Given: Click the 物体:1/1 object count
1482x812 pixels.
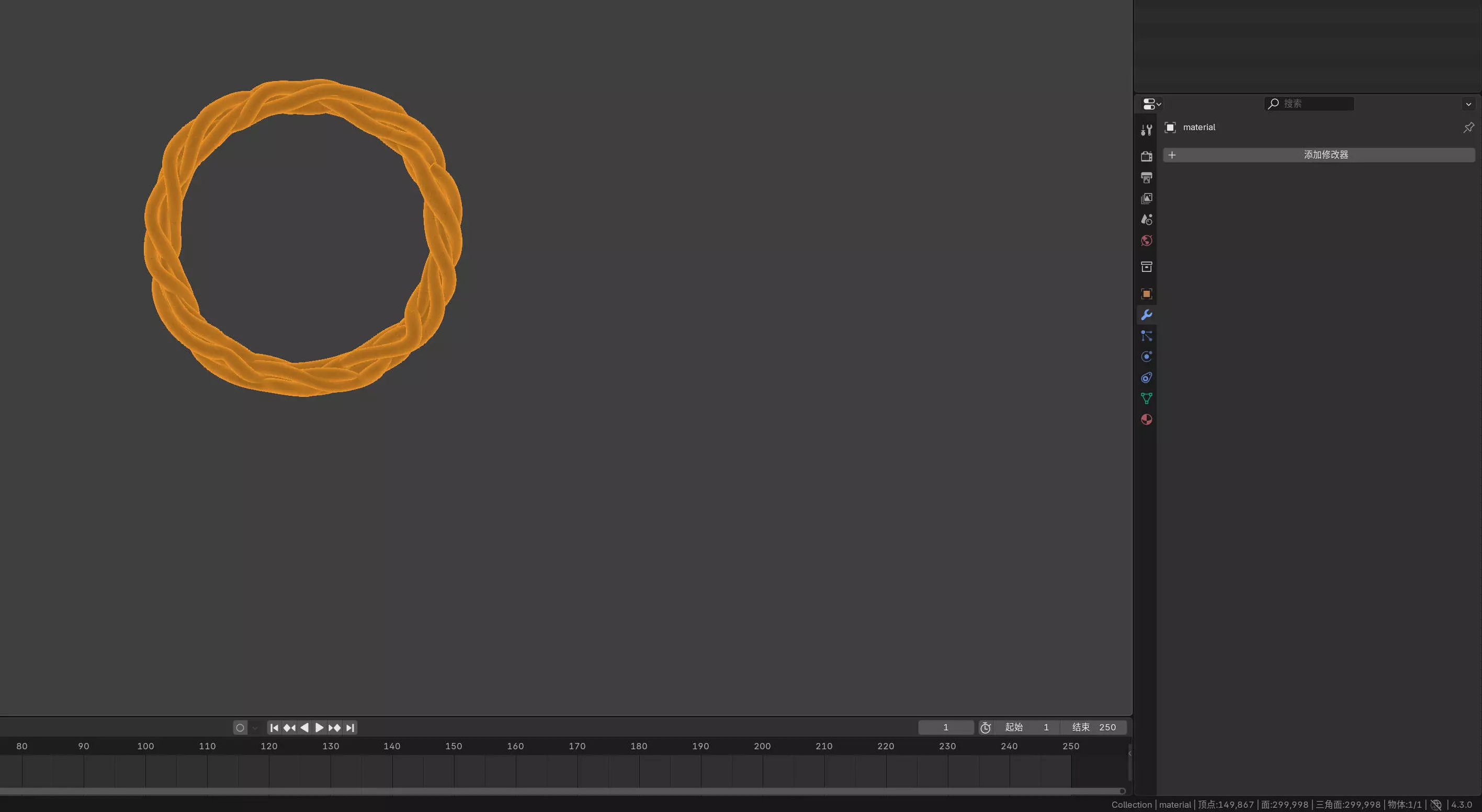Looking at the screenshot, I should (x=1405, y=805).
